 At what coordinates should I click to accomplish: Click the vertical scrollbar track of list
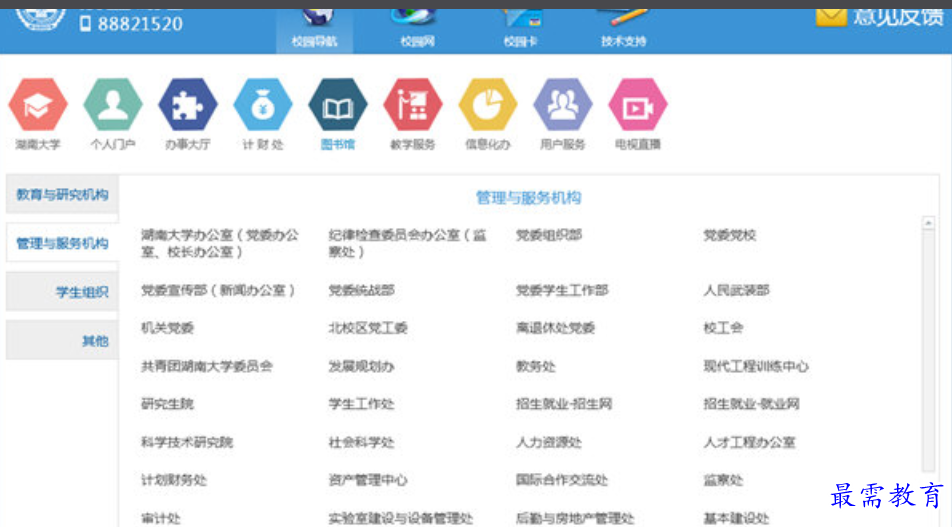coord(928,349)
